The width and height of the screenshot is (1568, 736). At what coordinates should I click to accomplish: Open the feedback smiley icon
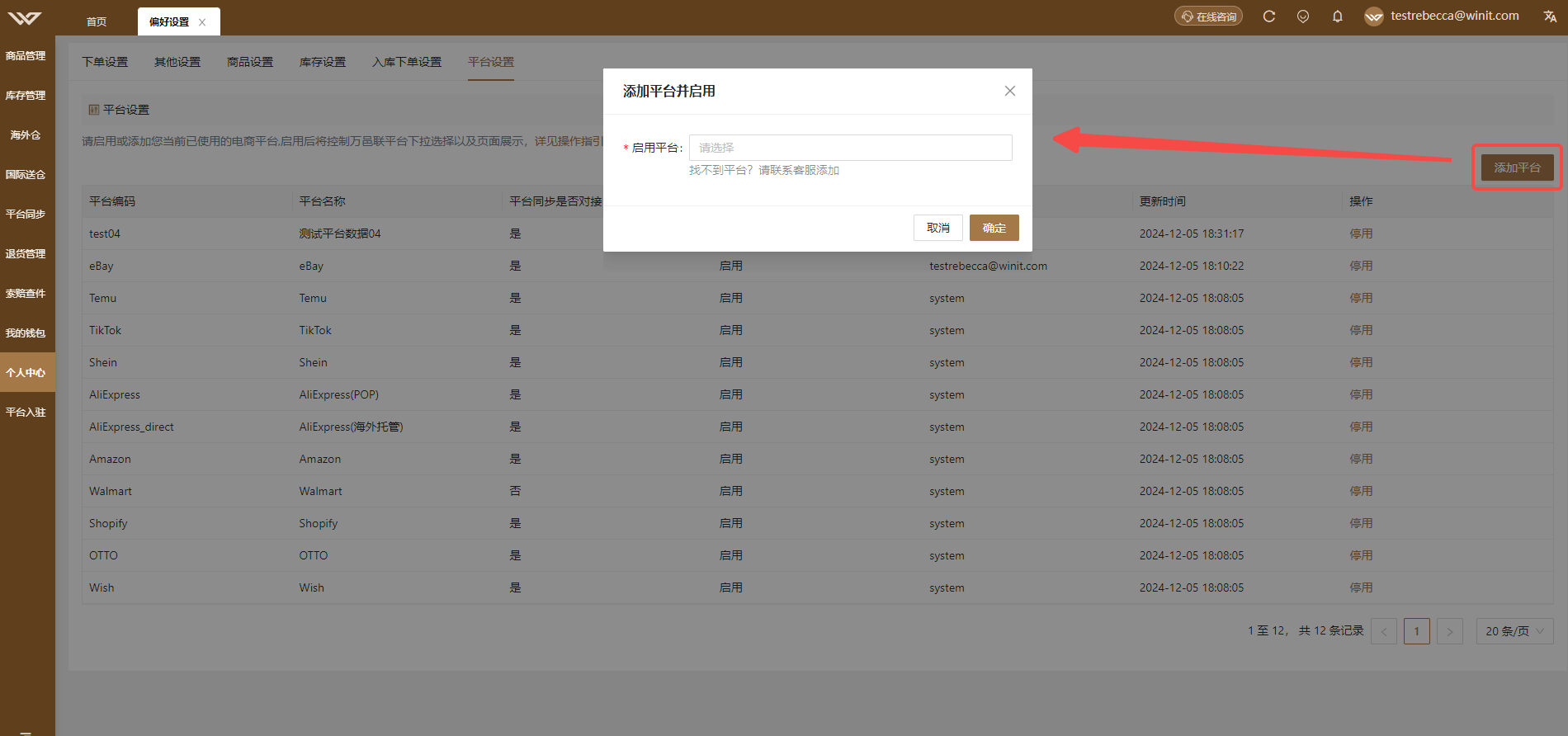pyautogui.click(x=1303, y=17)
